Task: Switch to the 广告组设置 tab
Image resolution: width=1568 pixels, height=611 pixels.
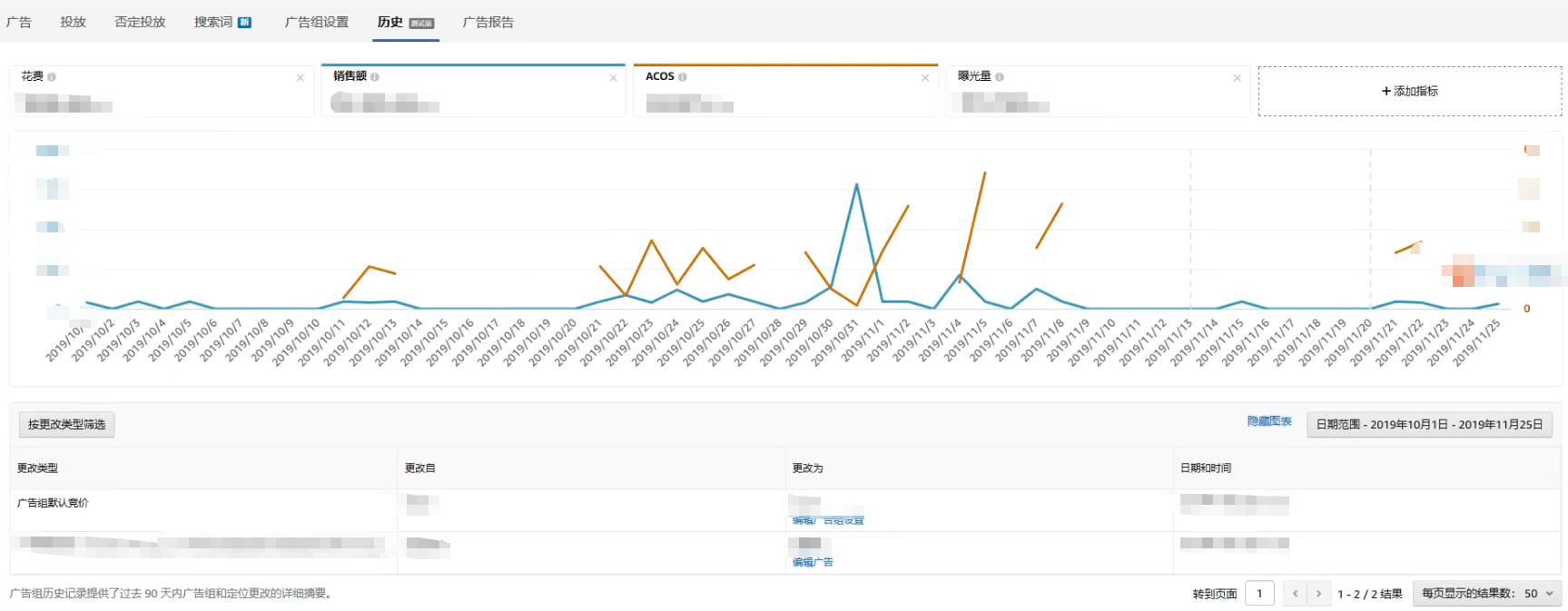Action: point(316,22)
